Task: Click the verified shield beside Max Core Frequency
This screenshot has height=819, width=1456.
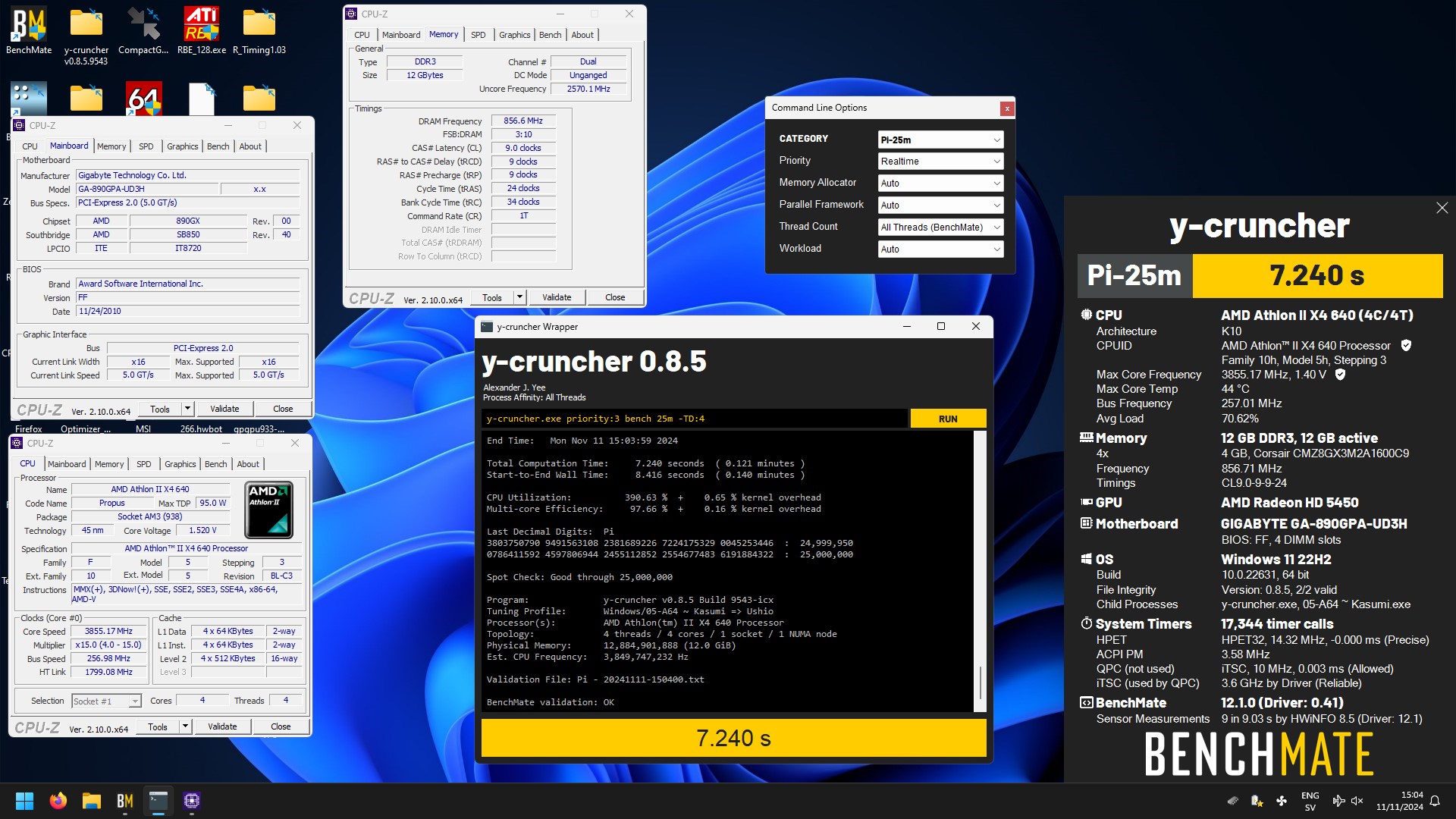Action: 1340,375
